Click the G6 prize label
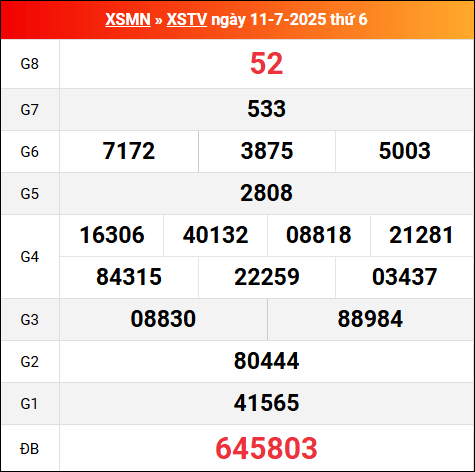This screenshot has height=472, width=475. pyautogui.click(x=30, y=152)
